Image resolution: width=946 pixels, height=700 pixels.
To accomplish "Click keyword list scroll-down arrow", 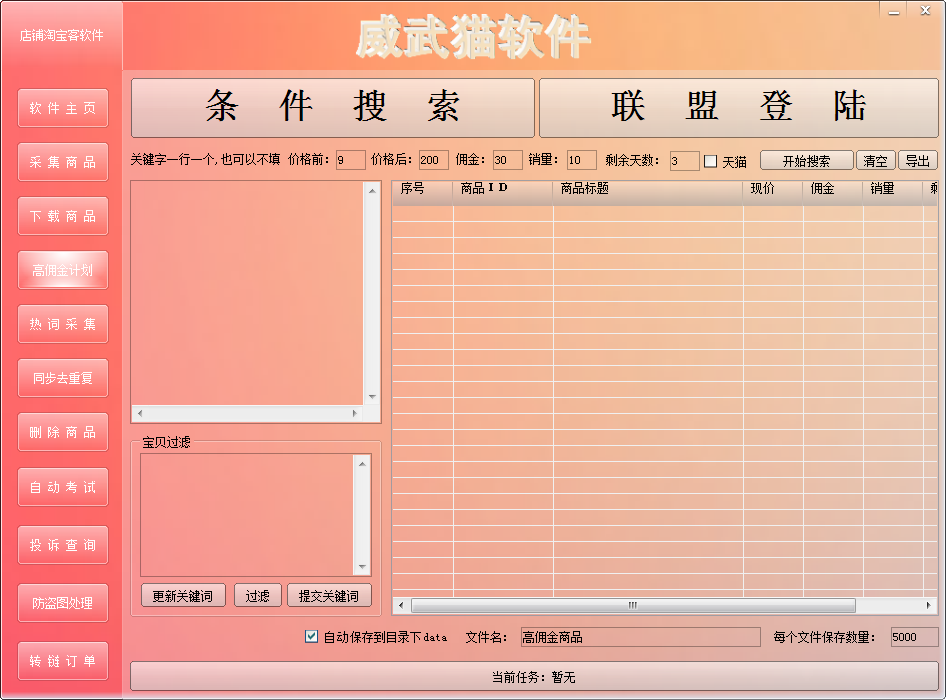I will click(372, 396).
